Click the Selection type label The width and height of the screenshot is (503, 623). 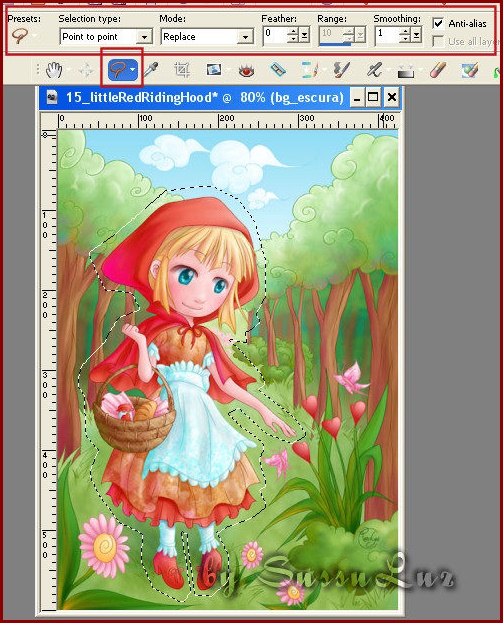coord(89,19)
